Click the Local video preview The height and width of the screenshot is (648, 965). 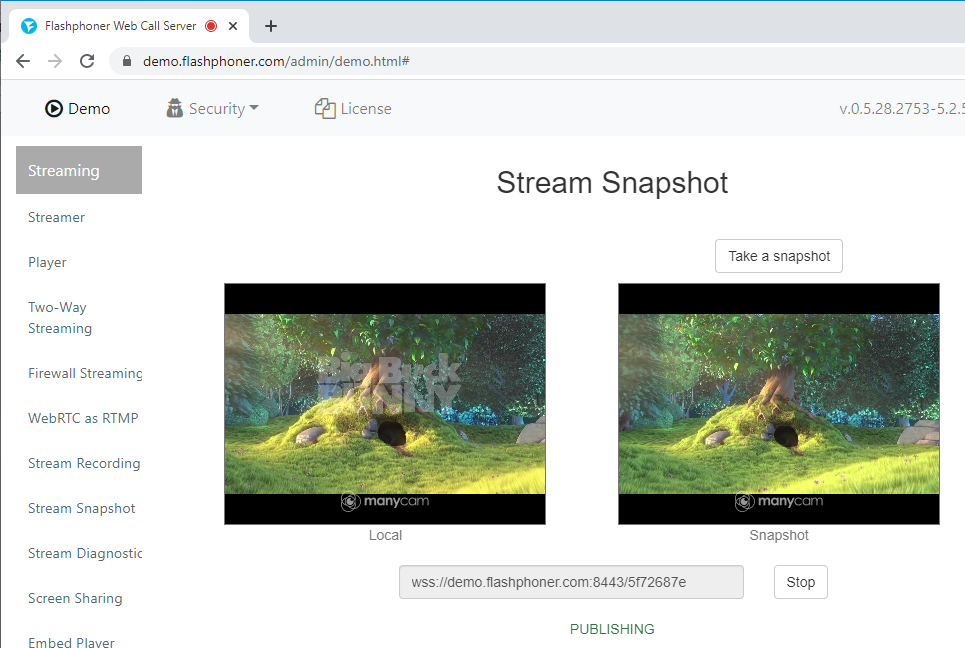click(385, 404)
